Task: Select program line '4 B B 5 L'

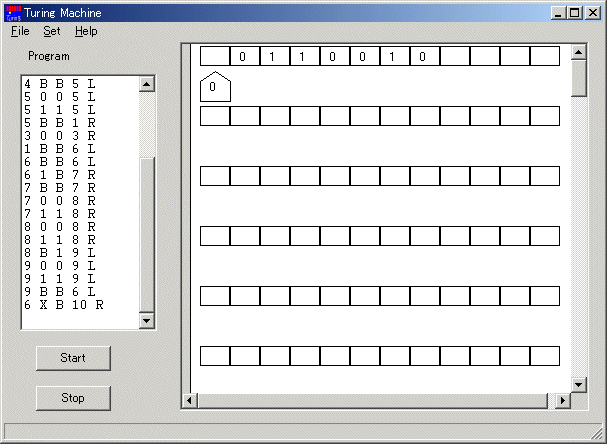Action: pos(60,84)
